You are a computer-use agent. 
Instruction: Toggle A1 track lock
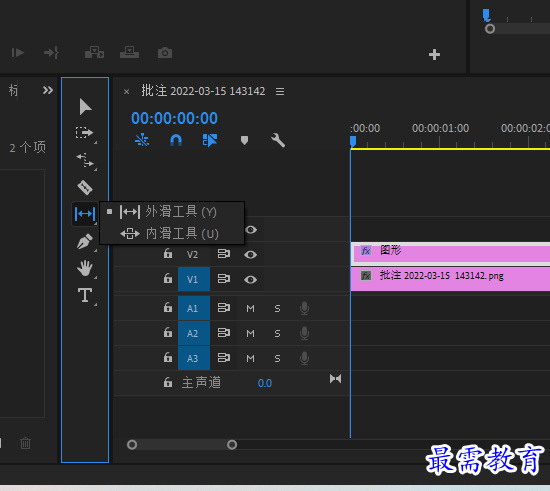[168, 307]
